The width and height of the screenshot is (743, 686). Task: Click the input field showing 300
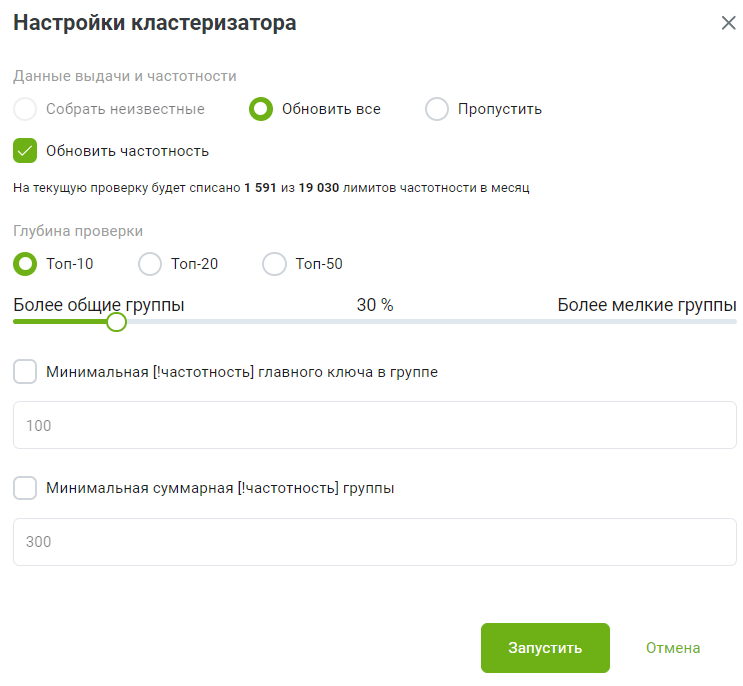click(374, 542)
